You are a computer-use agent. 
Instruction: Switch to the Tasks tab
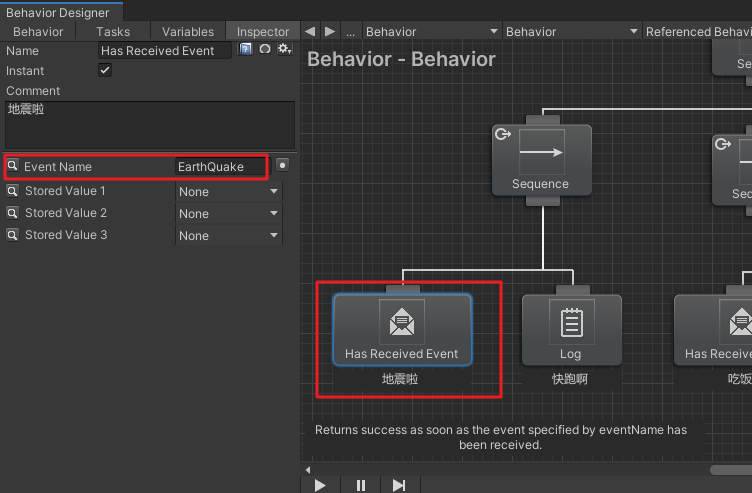point(113,32)
